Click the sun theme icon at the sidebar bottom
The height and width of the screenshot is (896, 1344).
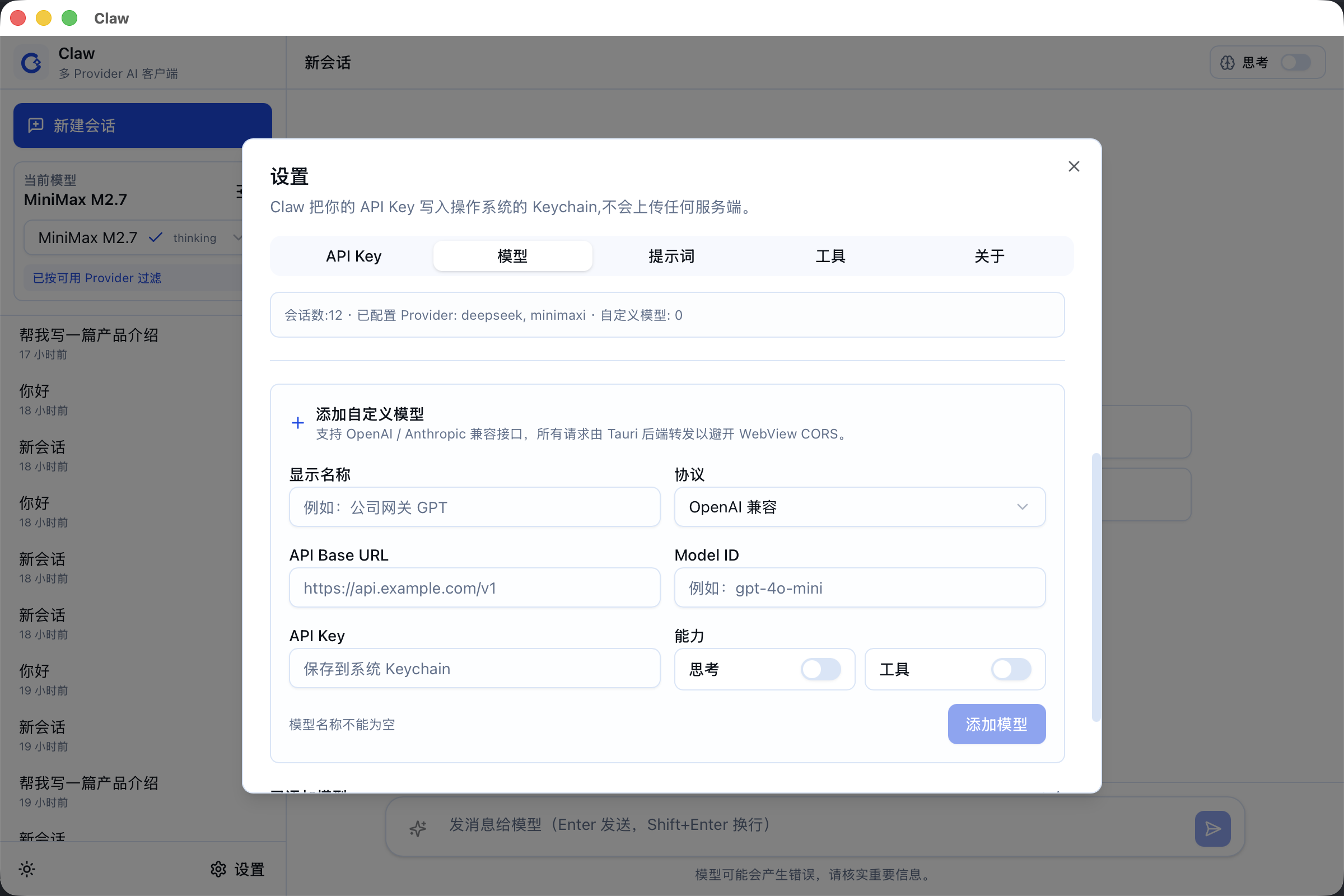tap(27, 869)
